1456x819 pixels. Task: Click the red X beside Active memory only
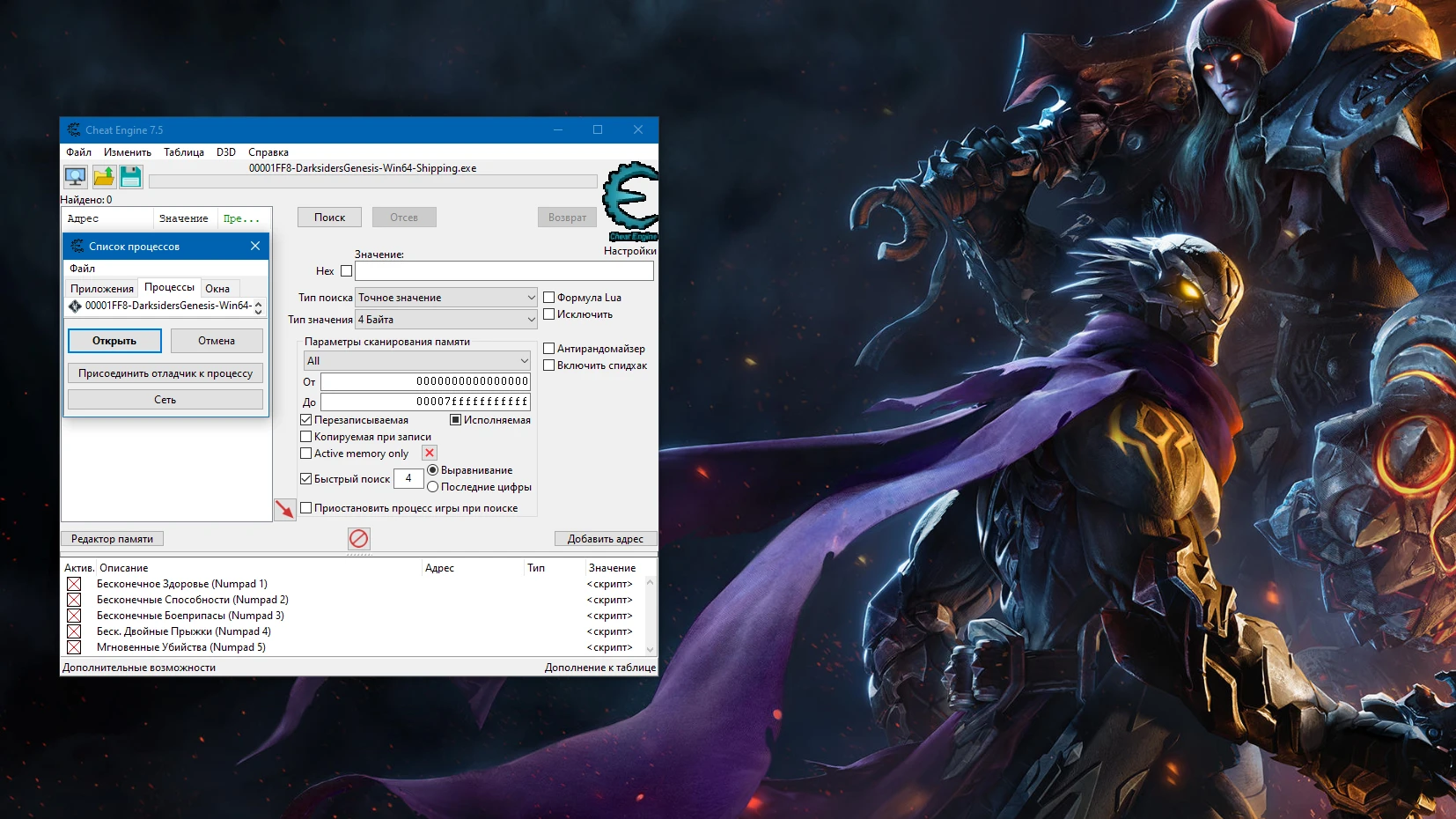point(429,453)
